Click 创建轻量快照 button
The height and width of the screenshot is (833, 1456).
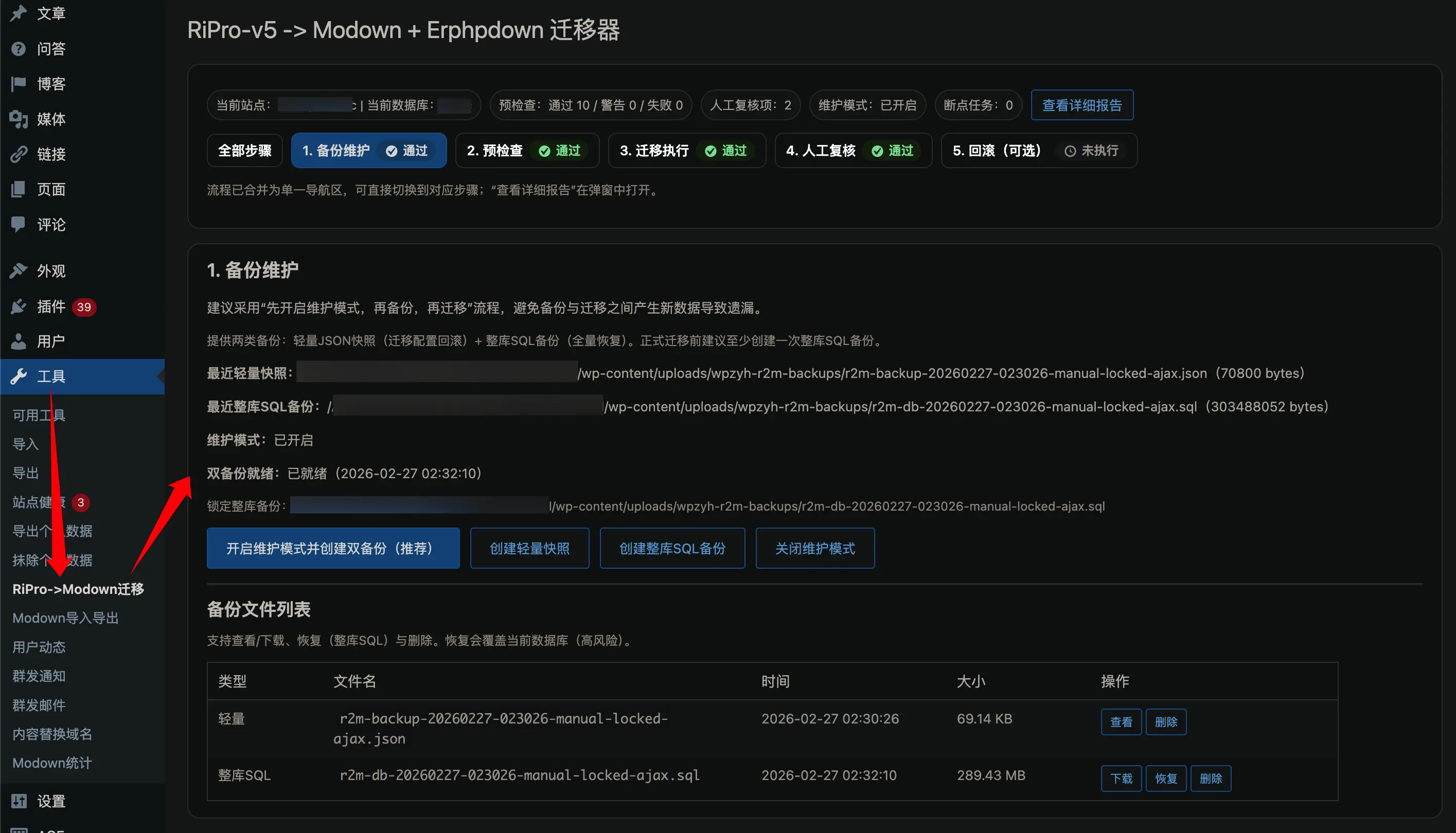click(x=529, y=548)
